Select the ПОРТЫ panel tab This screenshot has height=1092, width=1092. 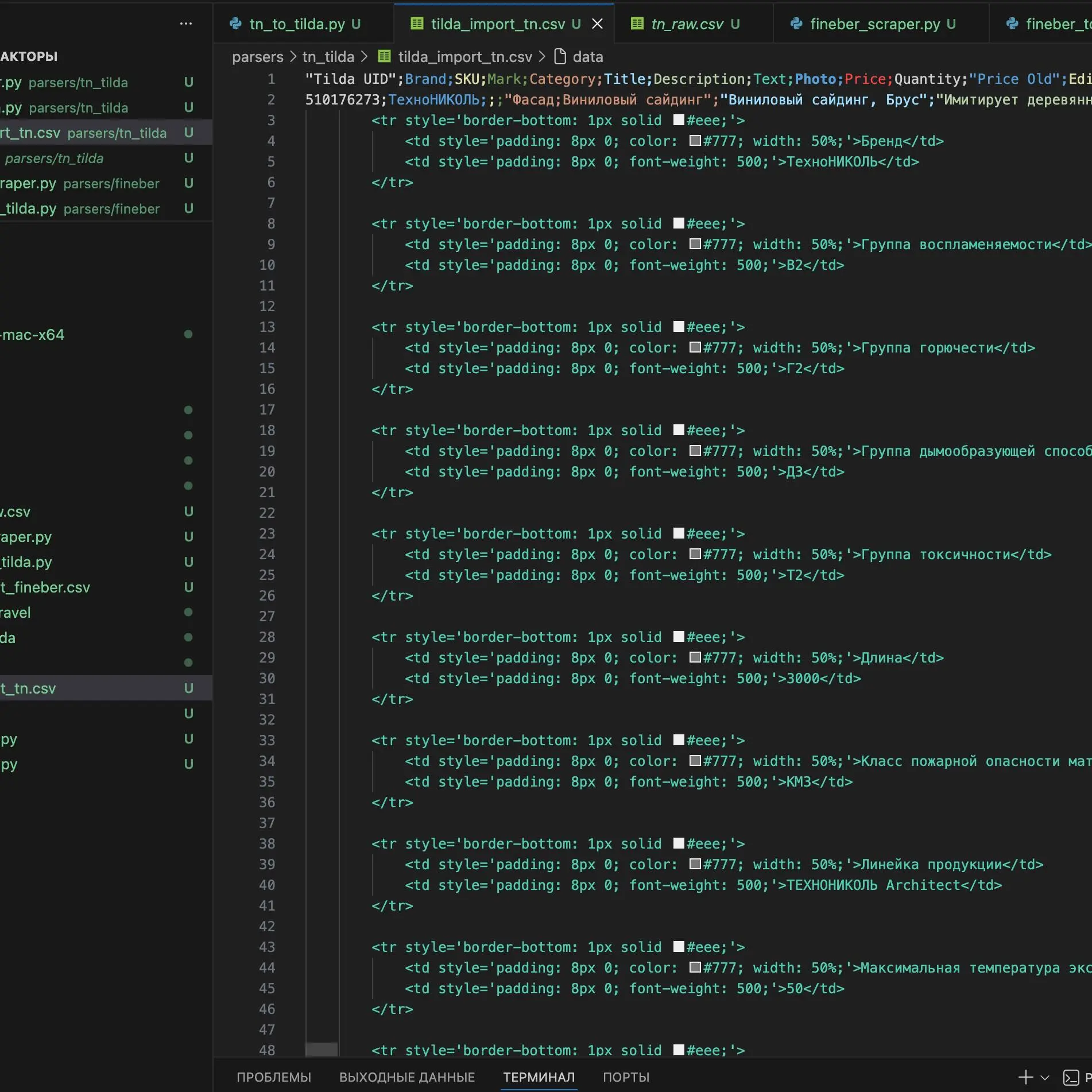[x=626, y=1078]
